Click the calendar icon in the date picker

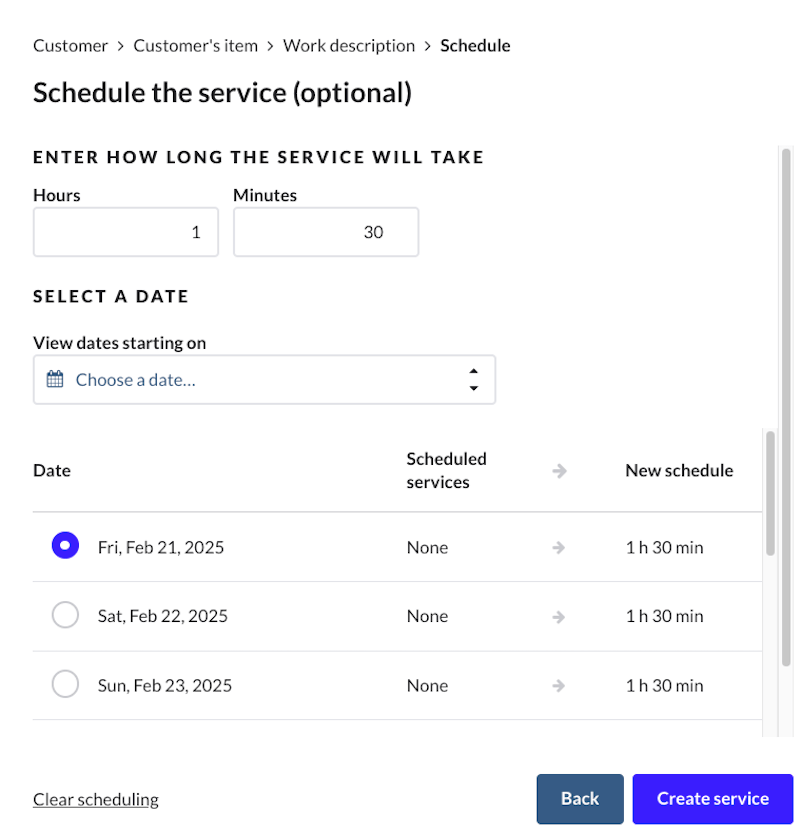[57, 380]
